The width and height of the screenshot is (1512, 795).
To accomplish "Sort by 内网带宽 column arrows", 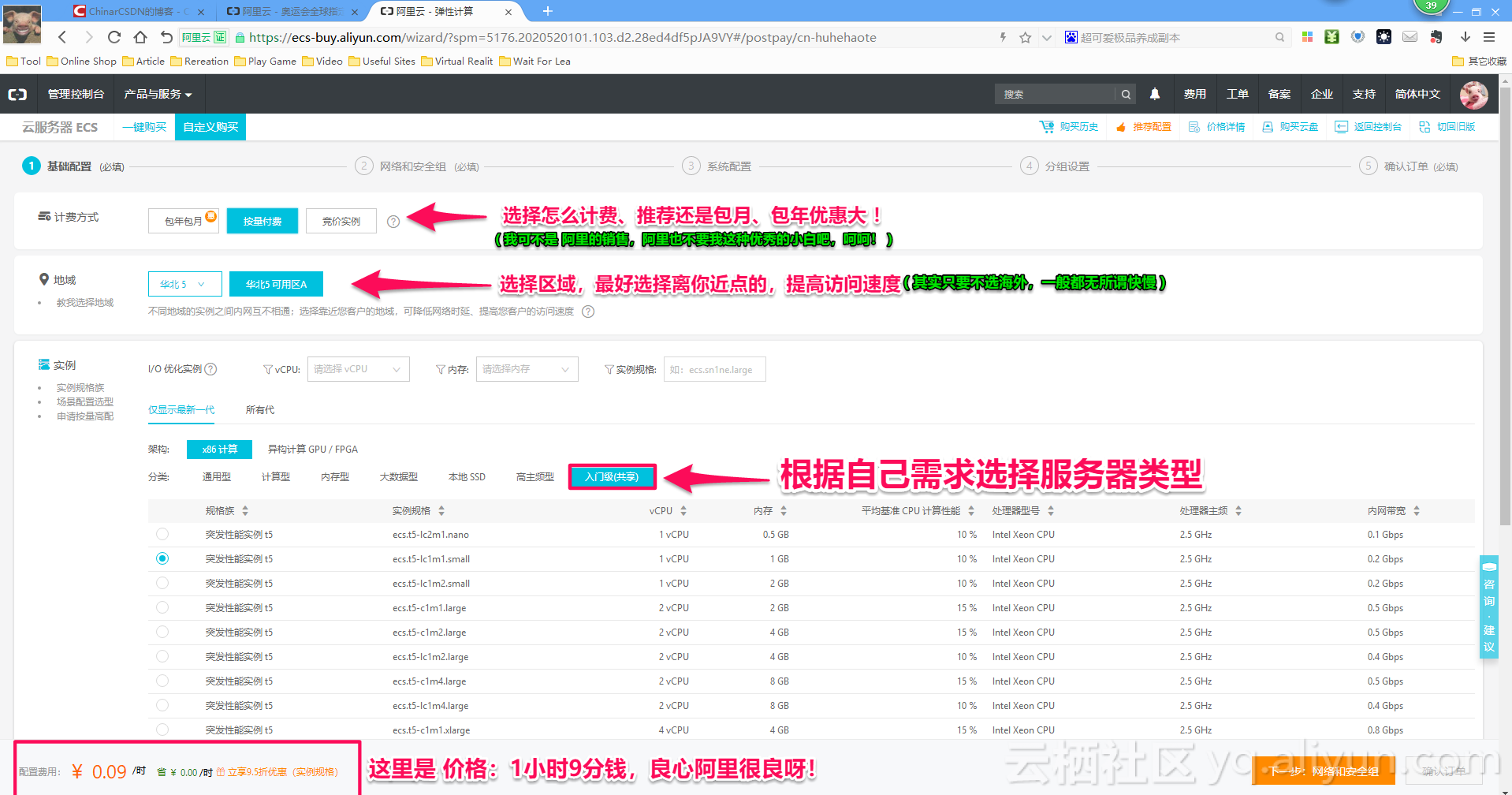I will 1417,511.
